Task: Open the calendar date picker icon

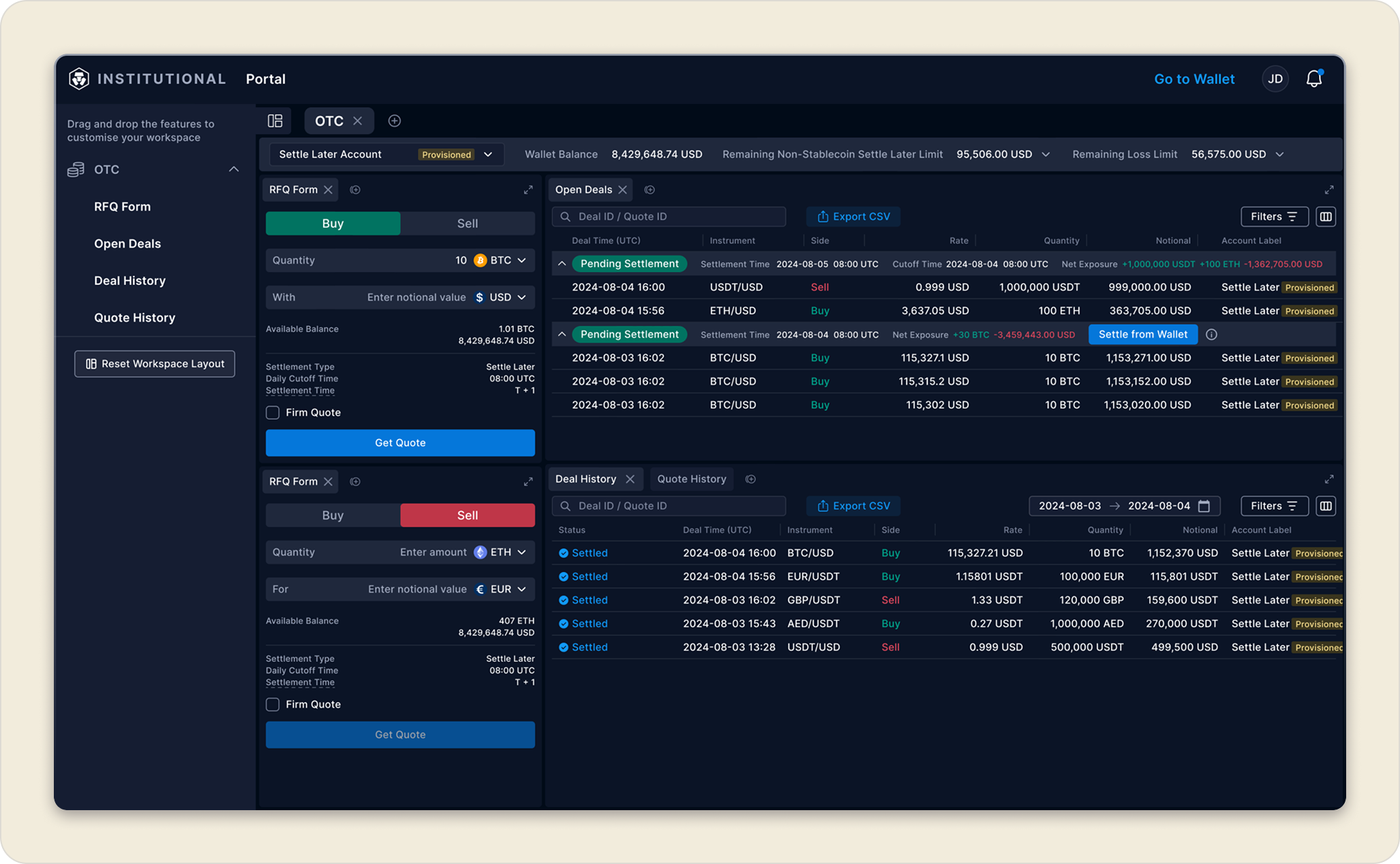Action: [1204, 506]
